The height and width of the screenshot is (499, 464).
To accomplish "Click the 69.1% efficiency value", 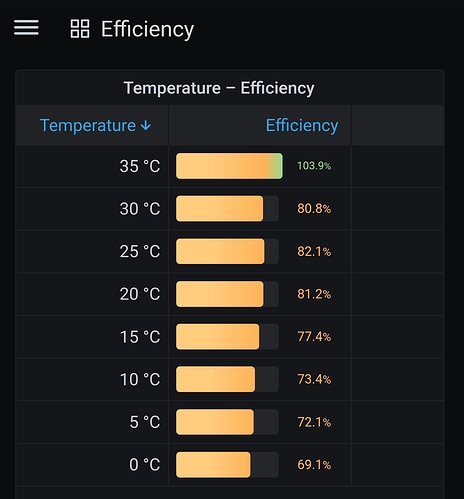I will pos(314,465).
